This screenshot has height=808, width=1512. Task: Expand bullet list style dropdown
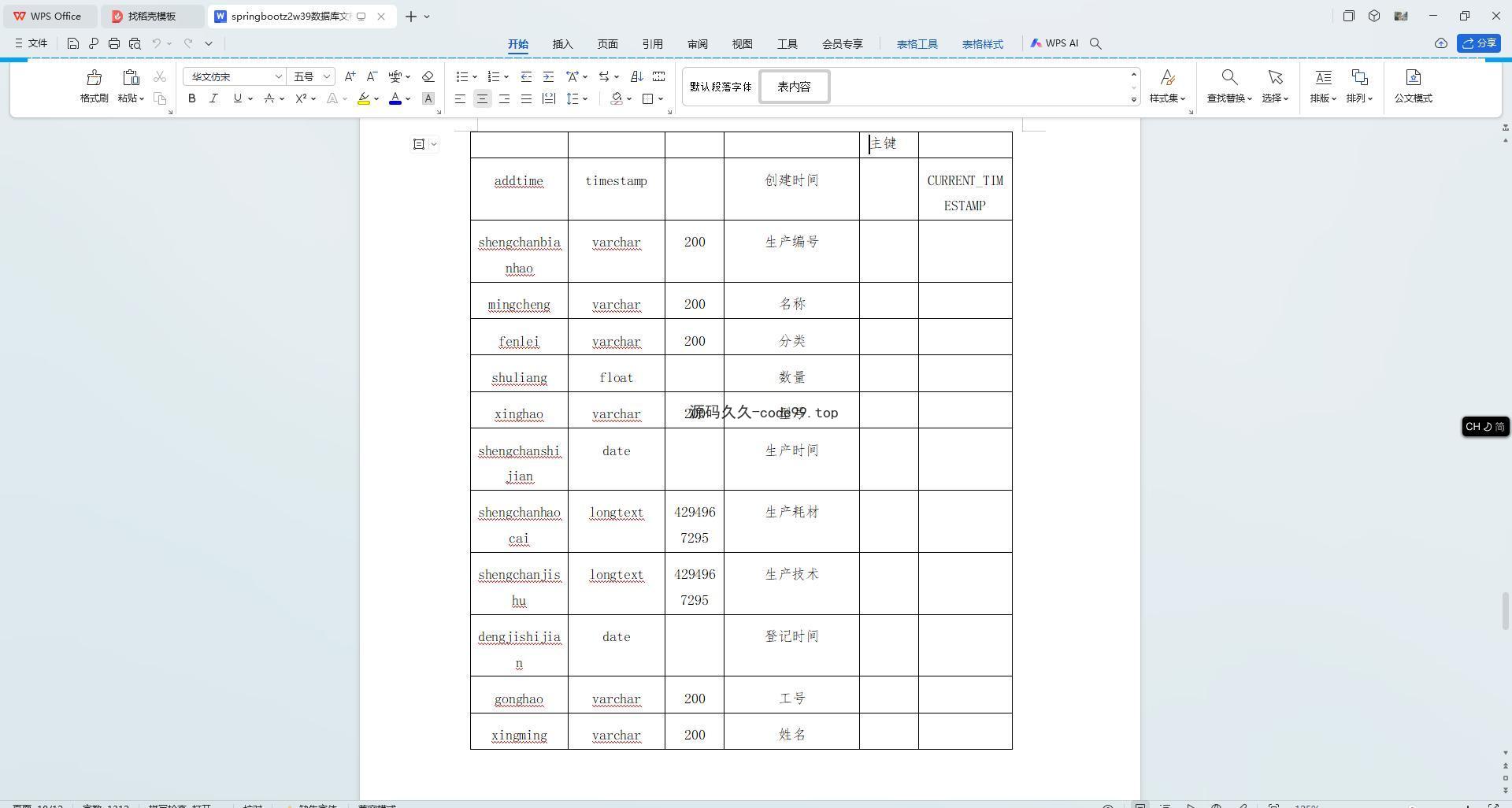click(475, 76)
